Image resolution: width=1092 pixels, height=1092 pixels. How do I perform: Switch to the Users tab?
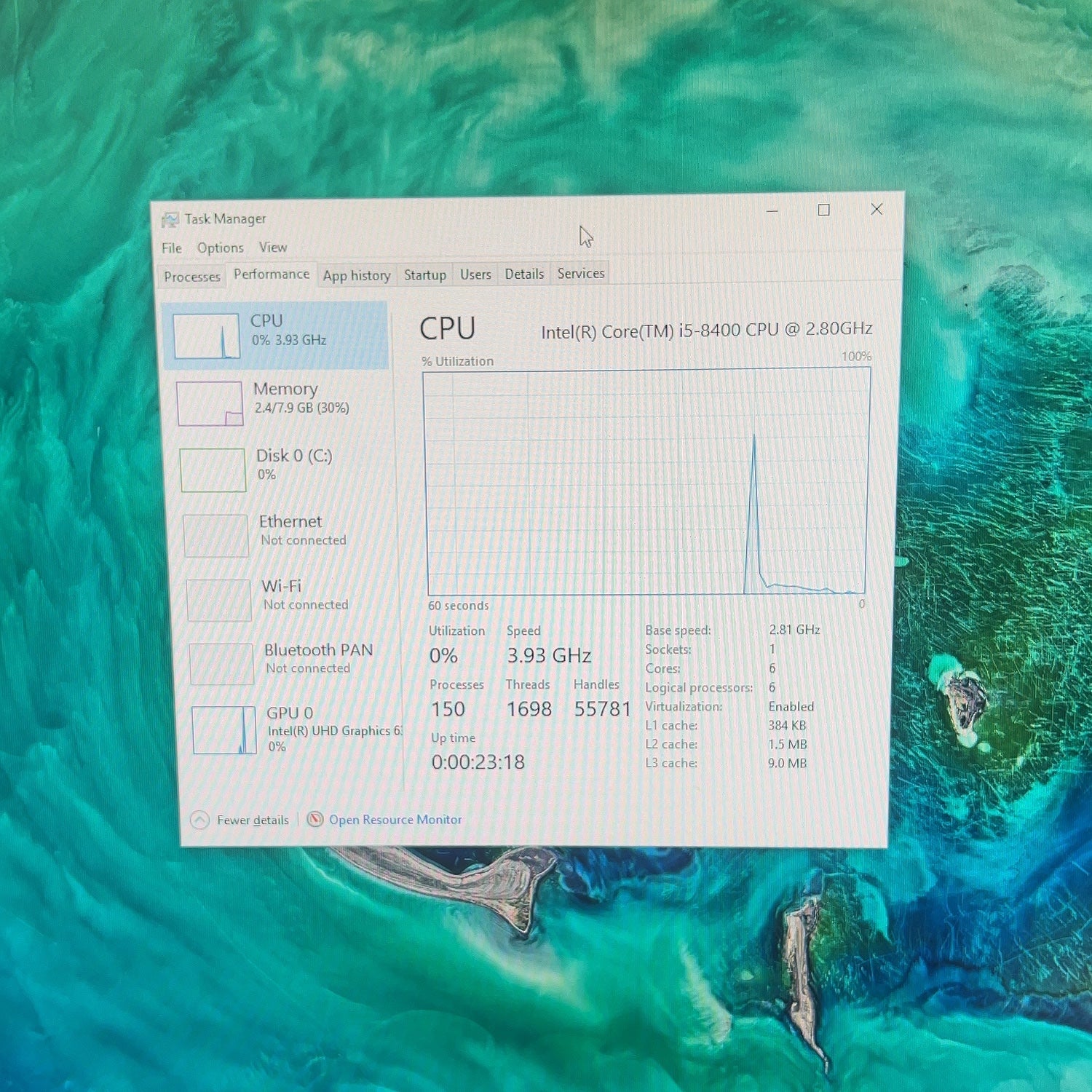point(475,274)
